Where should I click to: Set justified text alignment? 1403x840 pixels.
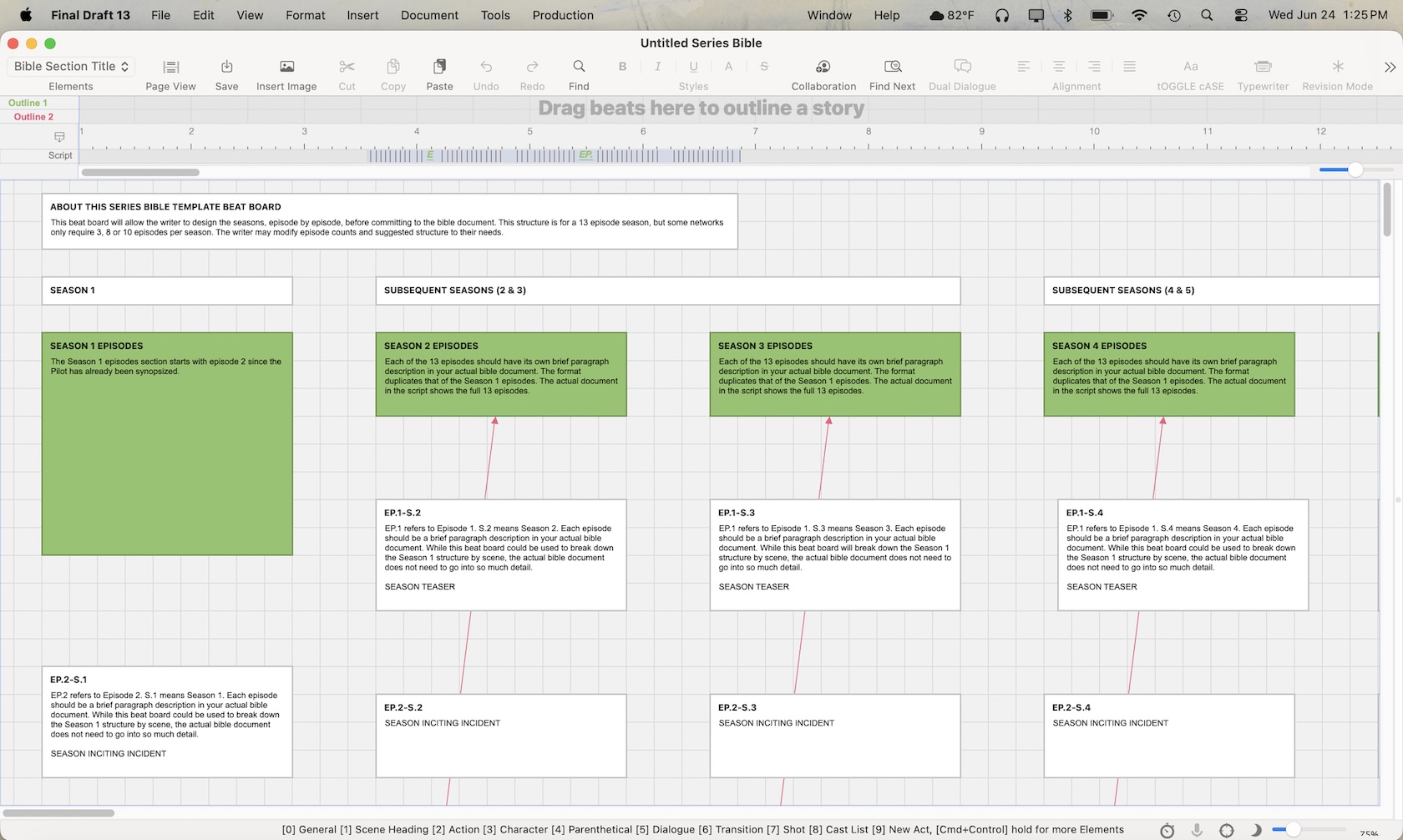1129,67
